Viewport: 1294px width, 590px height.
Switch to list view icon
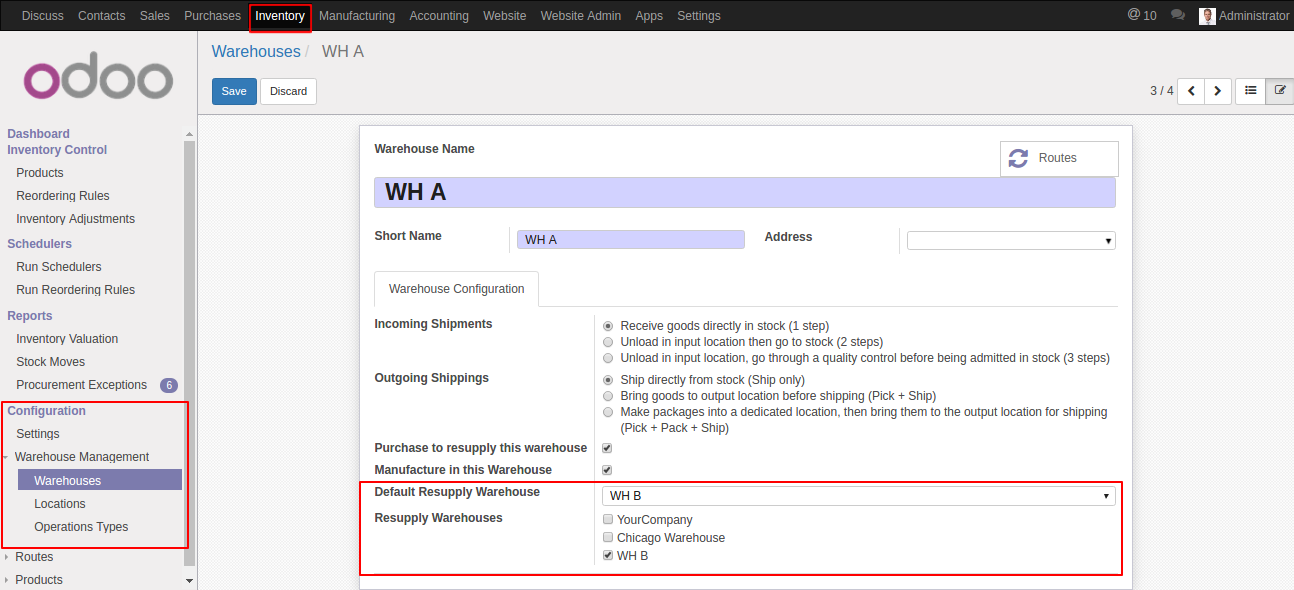point(1250,91)
